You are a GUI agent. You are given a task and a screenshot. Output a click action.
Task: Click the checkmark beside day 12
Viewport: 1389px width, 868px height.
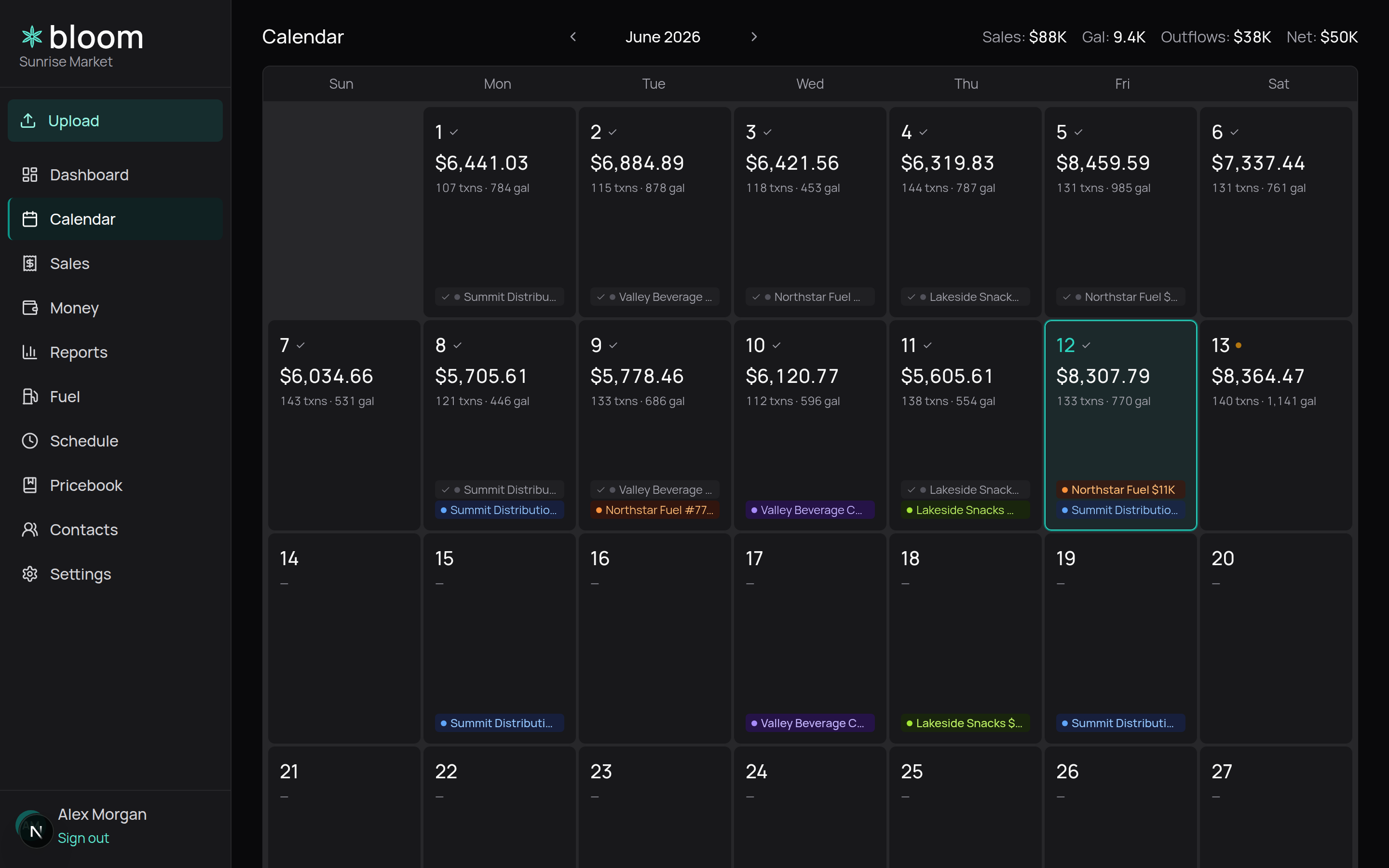(1086, 345)
